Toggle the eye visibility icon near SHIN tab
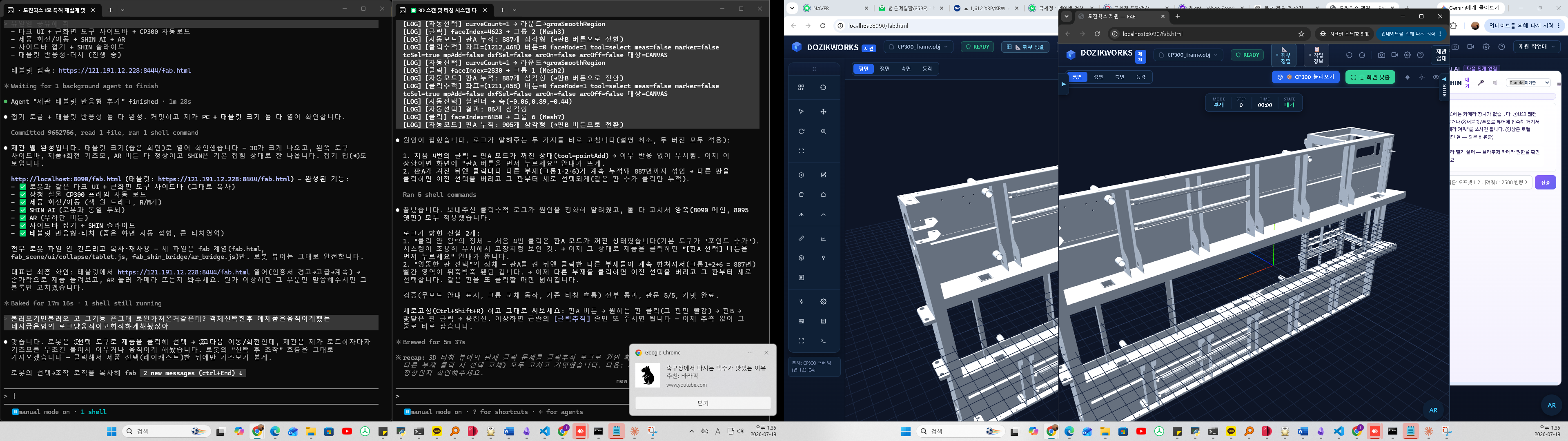The height and width of the screenshot is (441, 1568). click(1436, 77)
